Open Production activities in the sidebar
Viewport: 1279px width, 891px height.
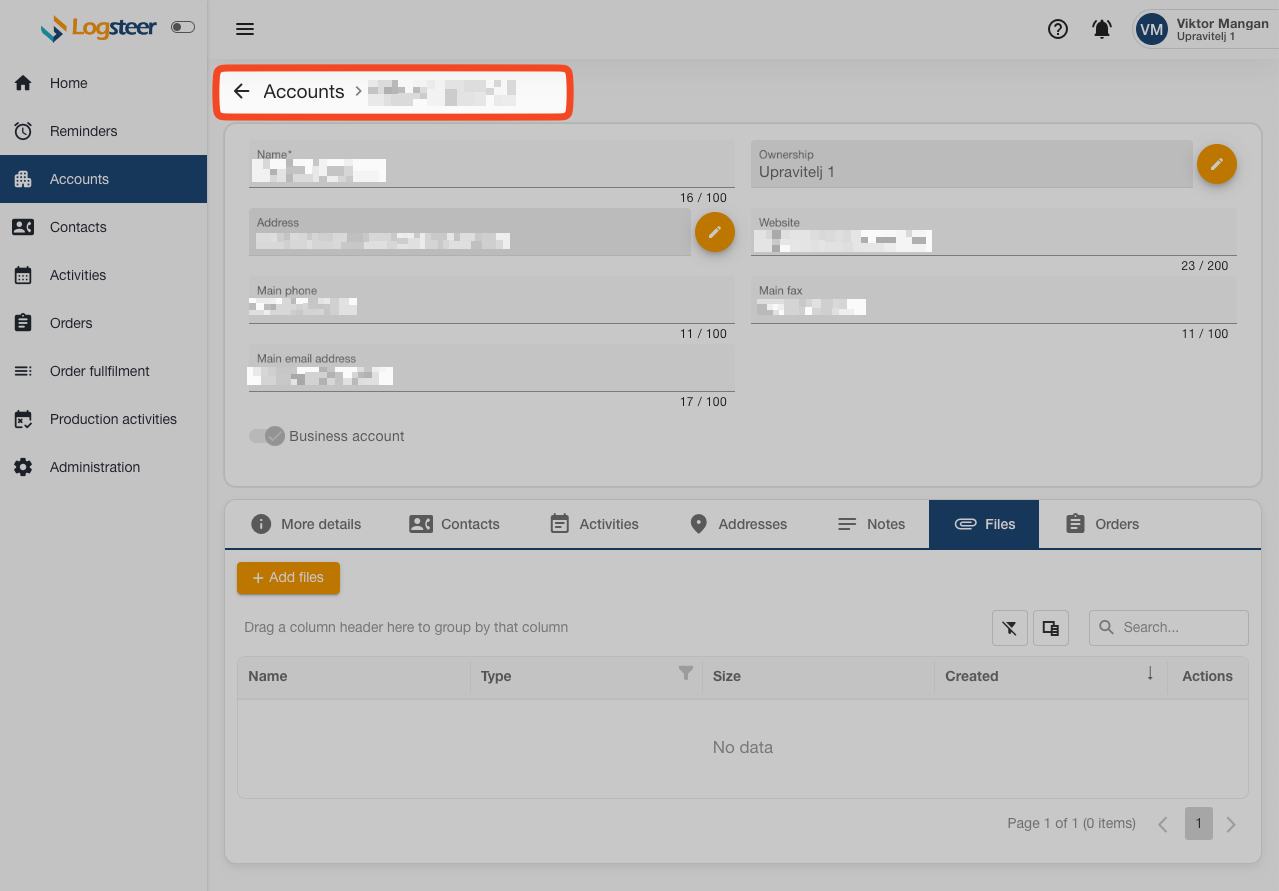tap(112, 419)
